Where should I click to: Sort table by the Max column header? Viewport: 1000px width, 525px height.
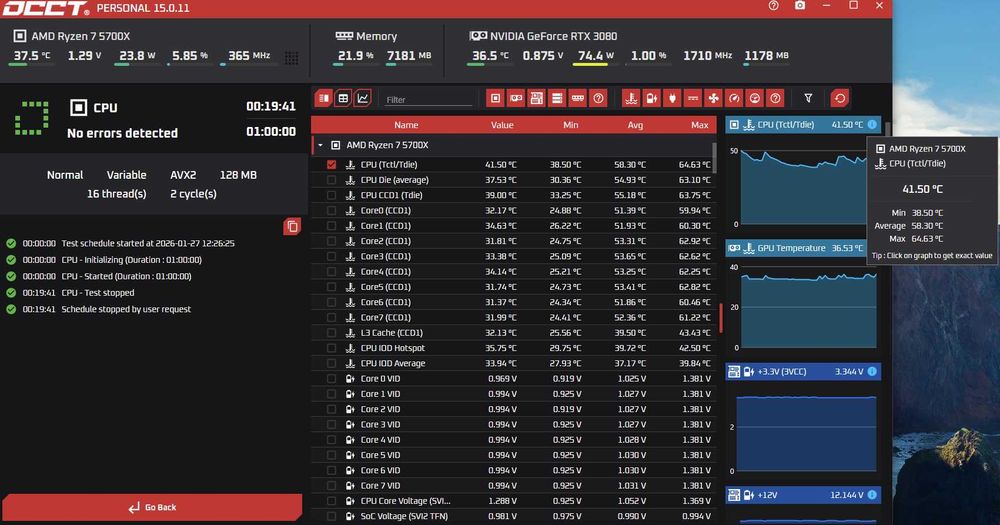tap(700, 125)
